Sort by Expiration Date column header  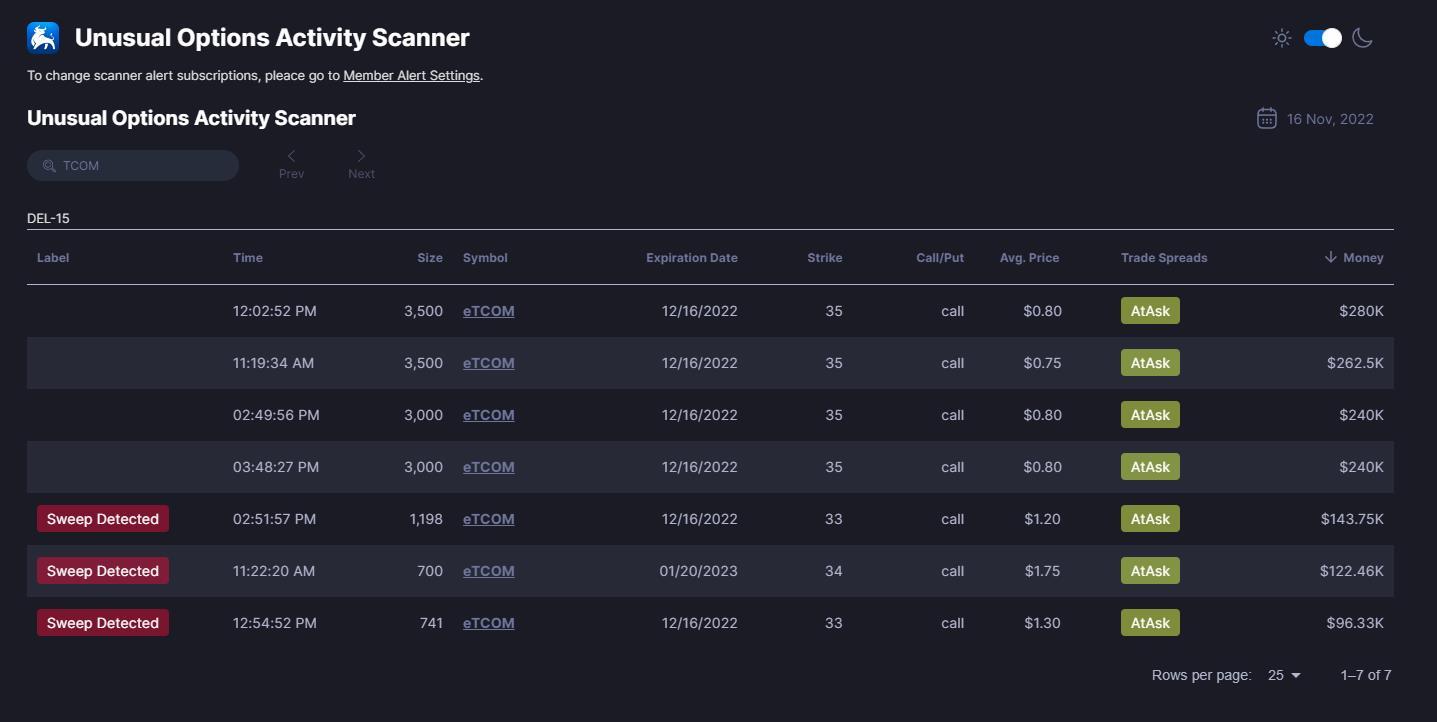(692, 258)
